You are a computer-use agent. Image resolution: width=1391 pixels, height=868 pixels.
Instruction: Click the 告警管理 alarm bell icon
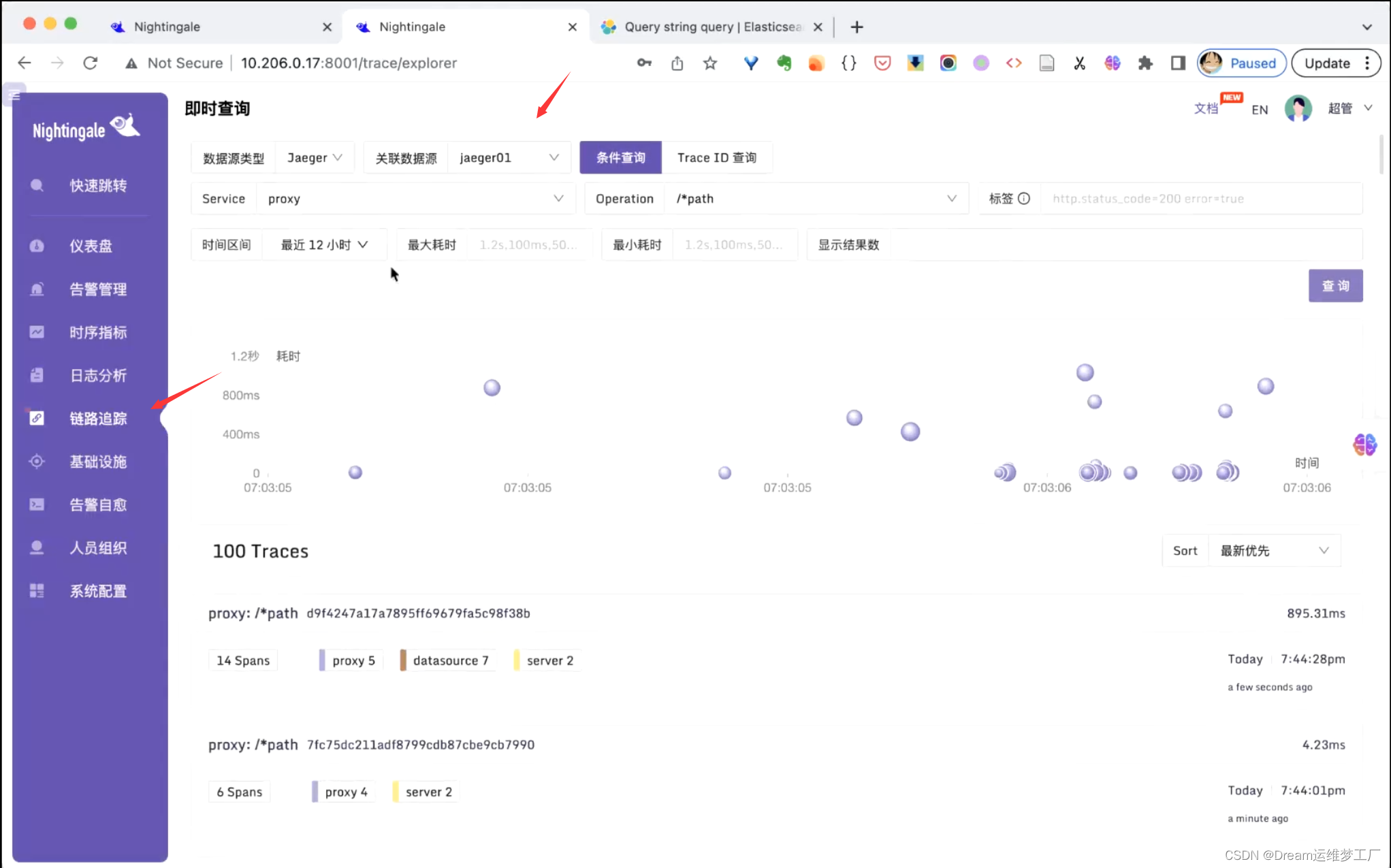point(37,289)
